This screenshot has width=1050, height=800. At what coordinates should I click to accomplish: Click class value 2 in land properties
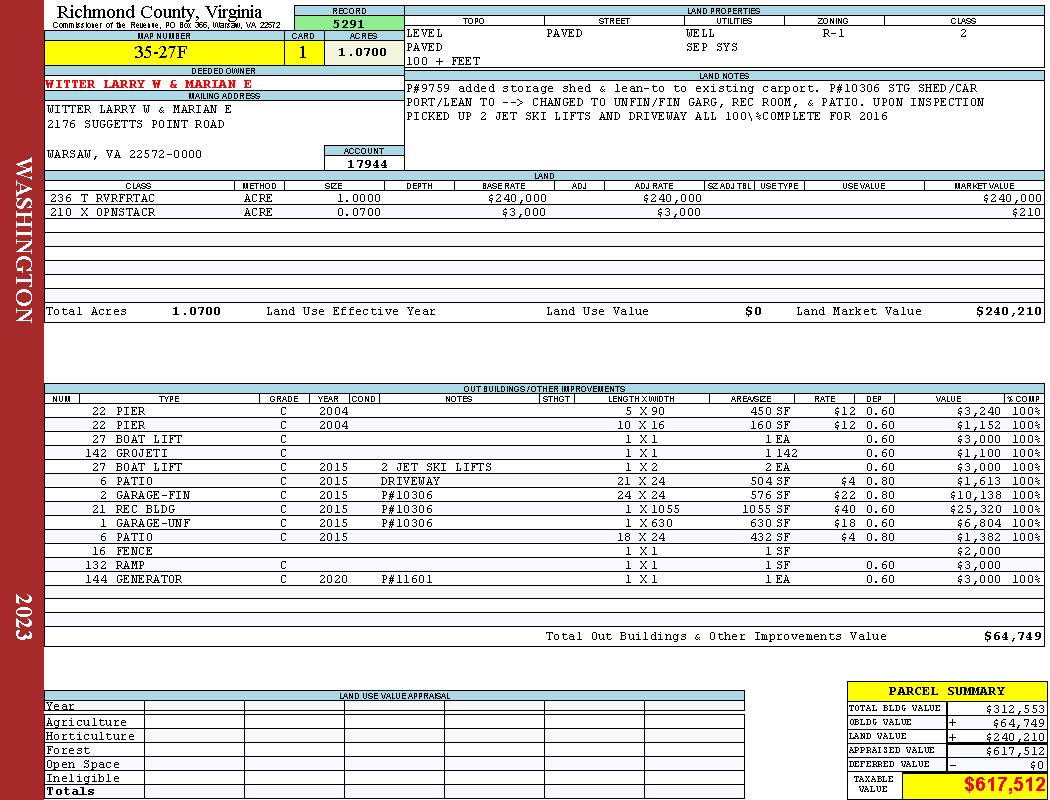coord(963,33)
